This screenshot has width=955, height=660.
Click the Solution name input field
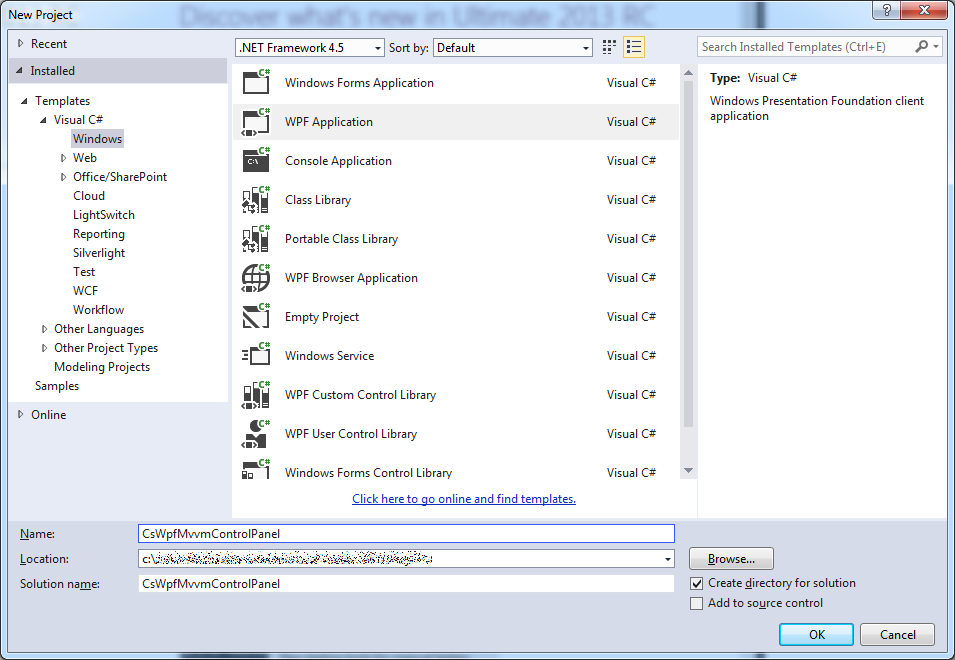[x=406, y=584]
